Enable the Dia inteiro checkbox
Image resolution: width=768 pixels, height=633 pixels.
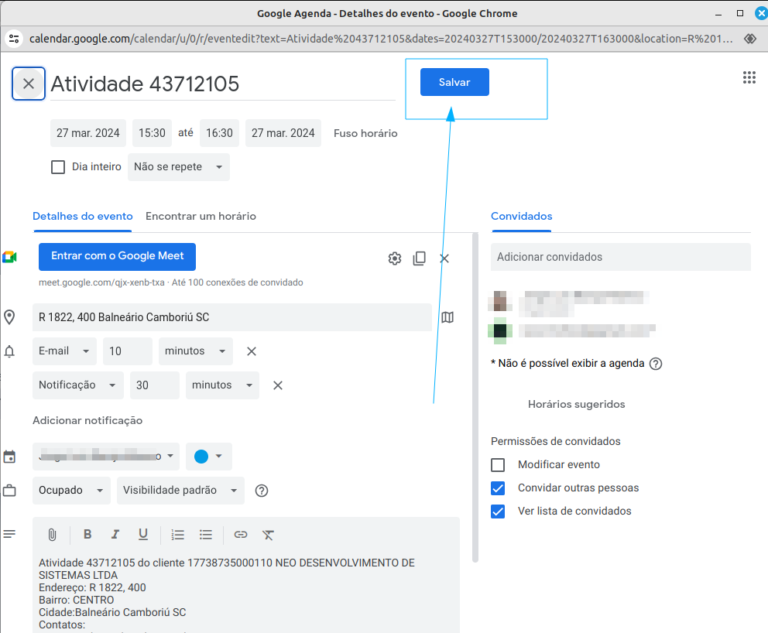tap(58, 167)
